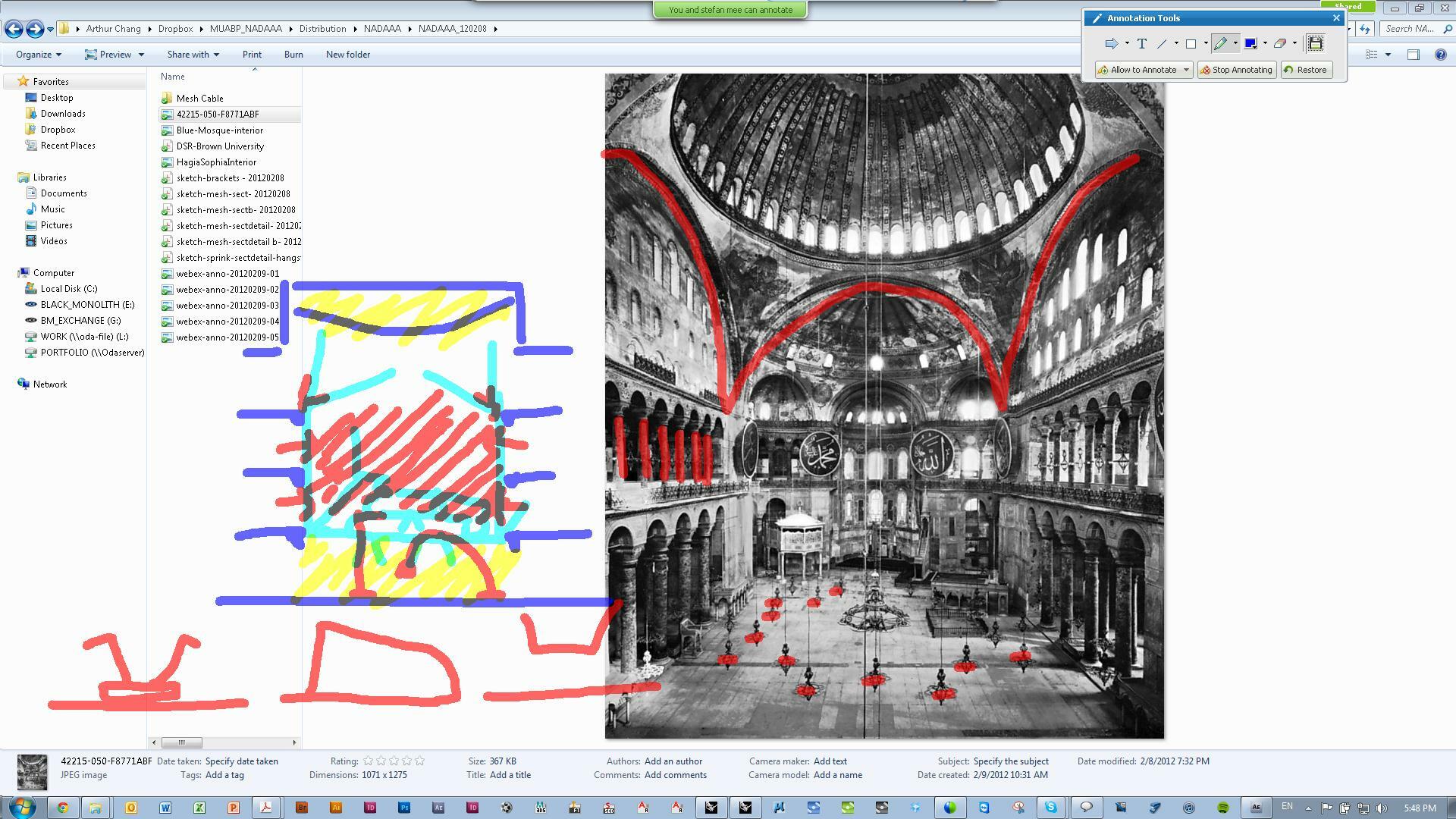Screen dimensions: 1456x819
Task: Select file sketch-brackets - 20120208
Action: click(x=230, y=178)
